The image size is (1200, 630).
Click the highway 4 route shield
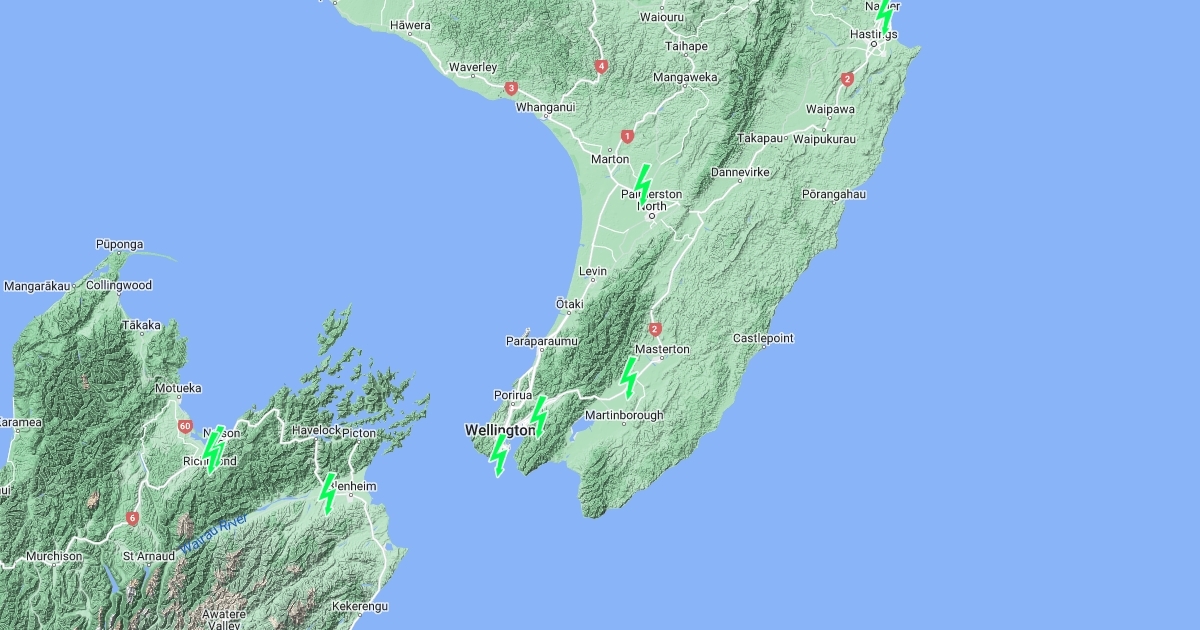(x=601, y=67)
